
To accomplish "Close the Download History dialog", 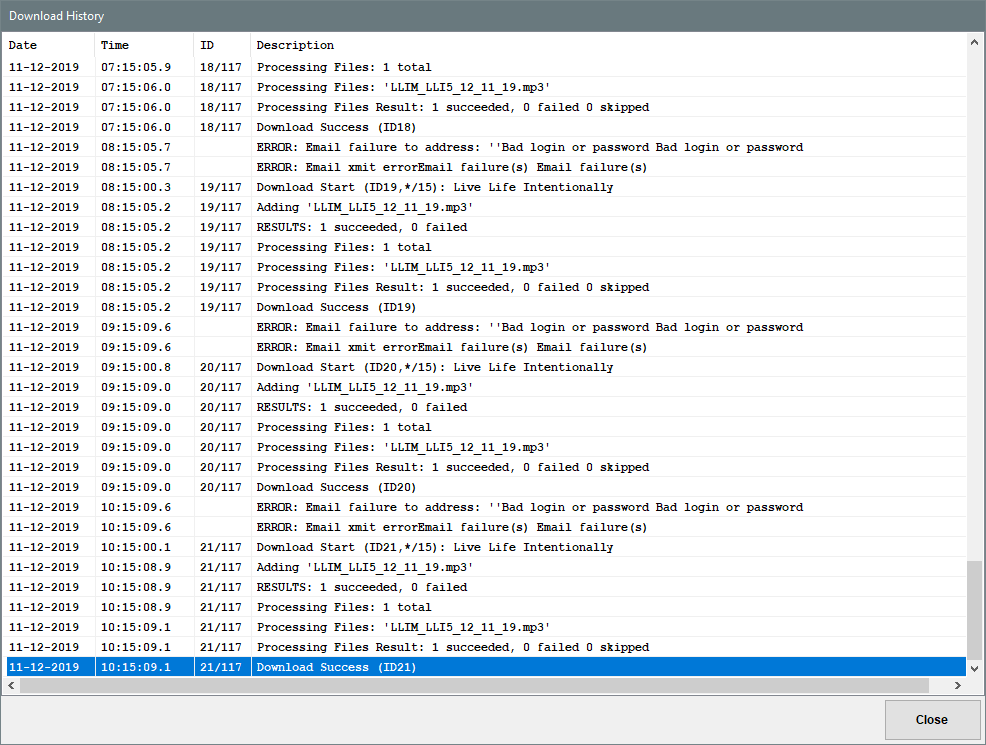I will (x=931, y=719).
